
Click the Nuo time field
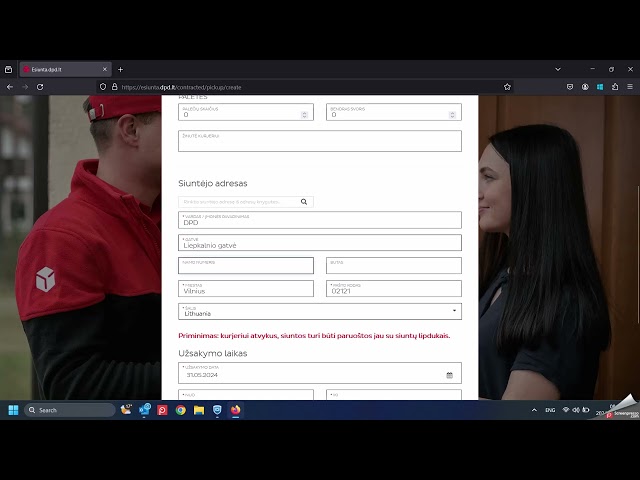246,395
